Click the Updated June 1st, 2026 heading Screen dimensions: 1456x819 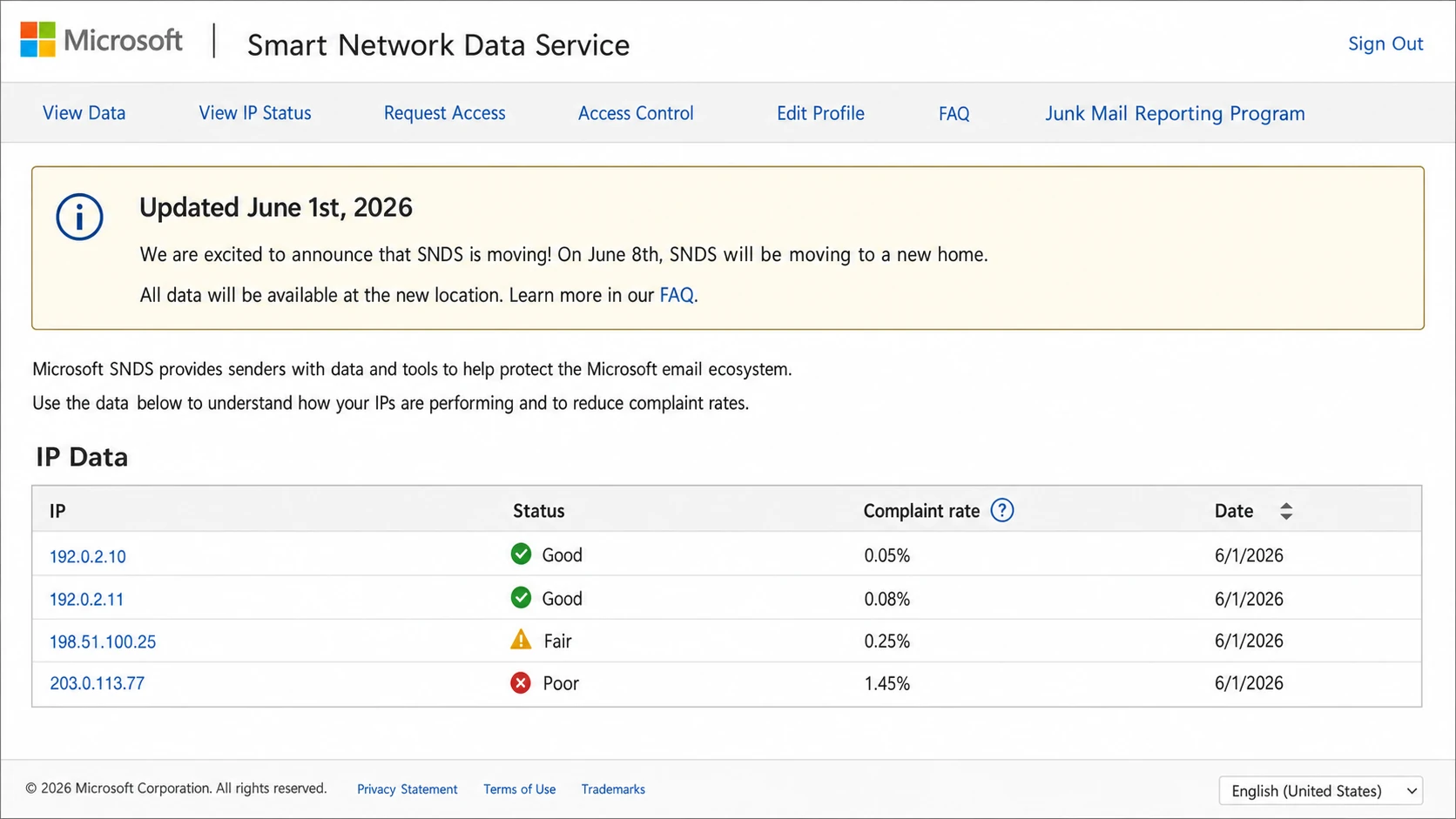point(276,207)
